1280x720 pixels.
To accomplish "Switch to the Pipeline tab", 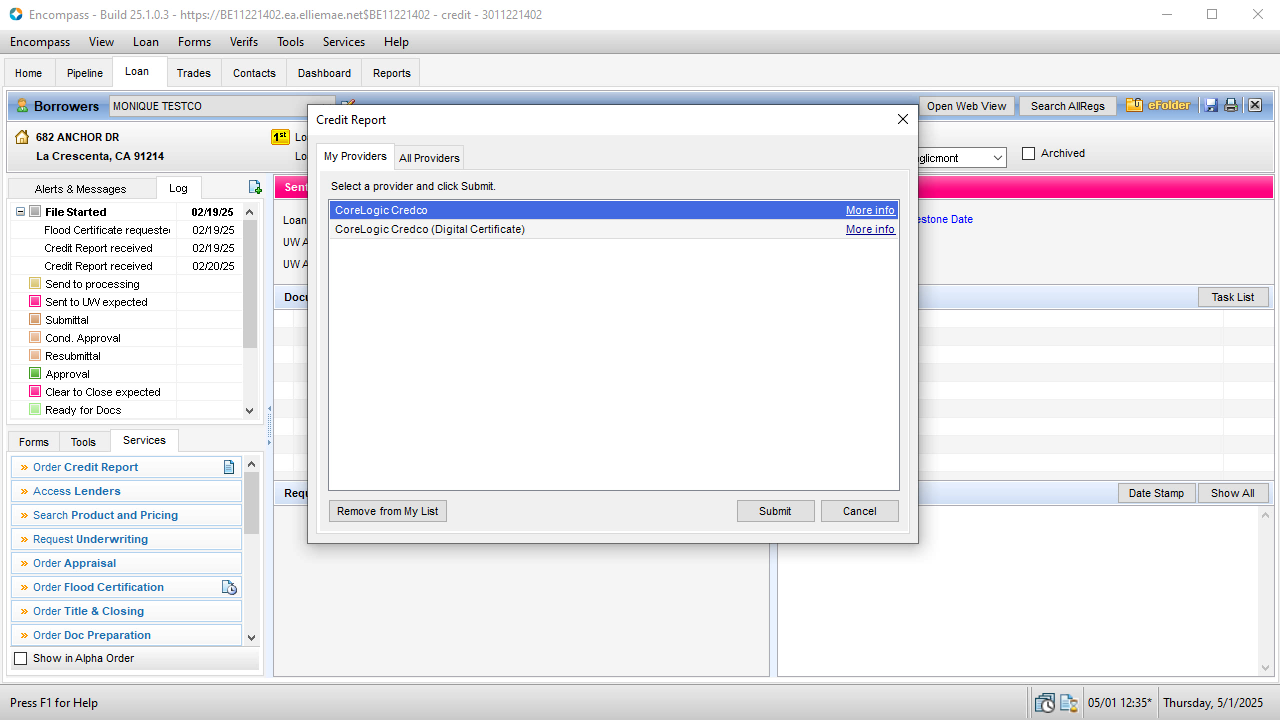I will click(85, 73).
